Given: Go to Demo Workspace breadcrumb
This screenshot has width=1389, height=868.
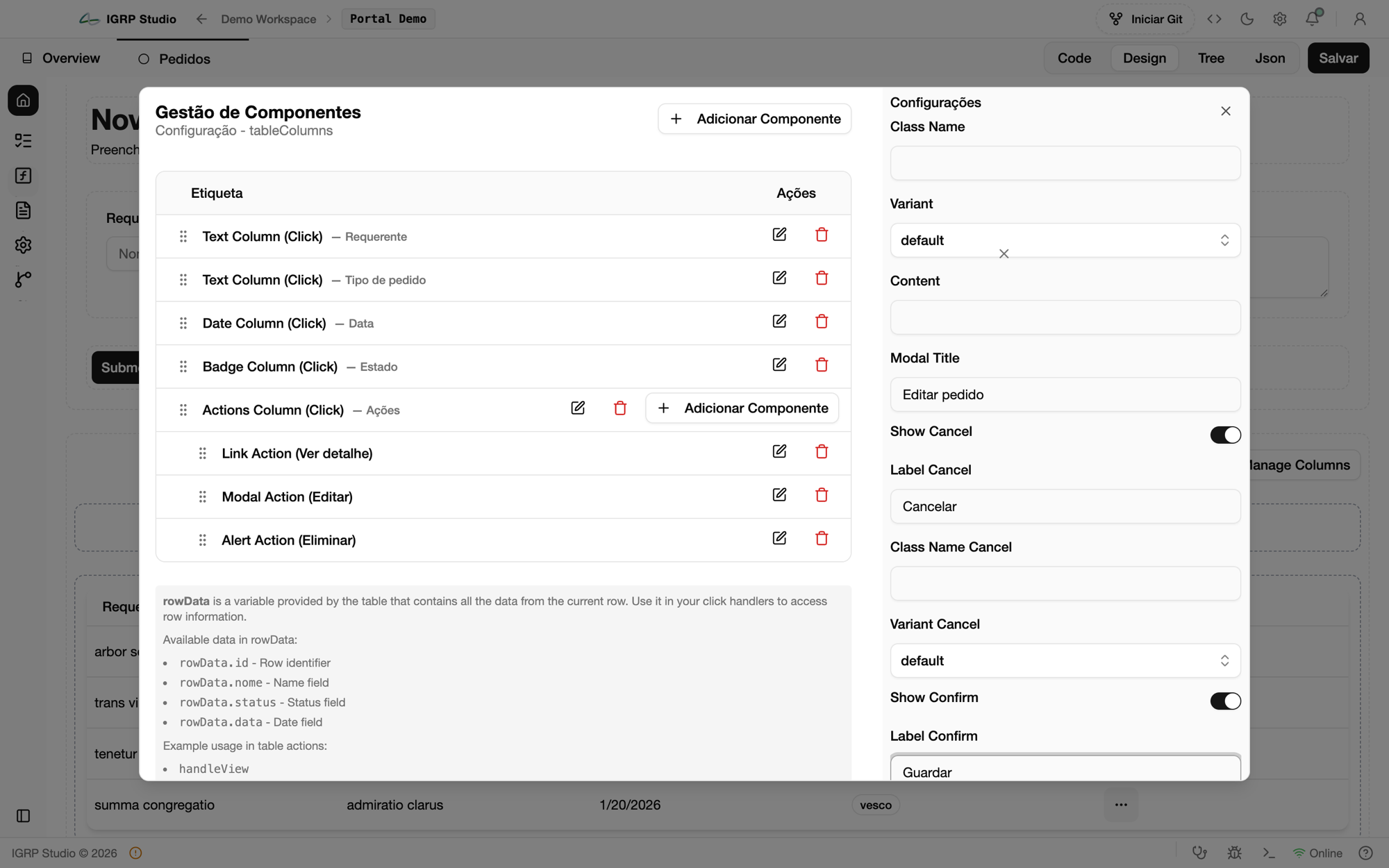Looking at the screenshot, I should coord(268,19).
